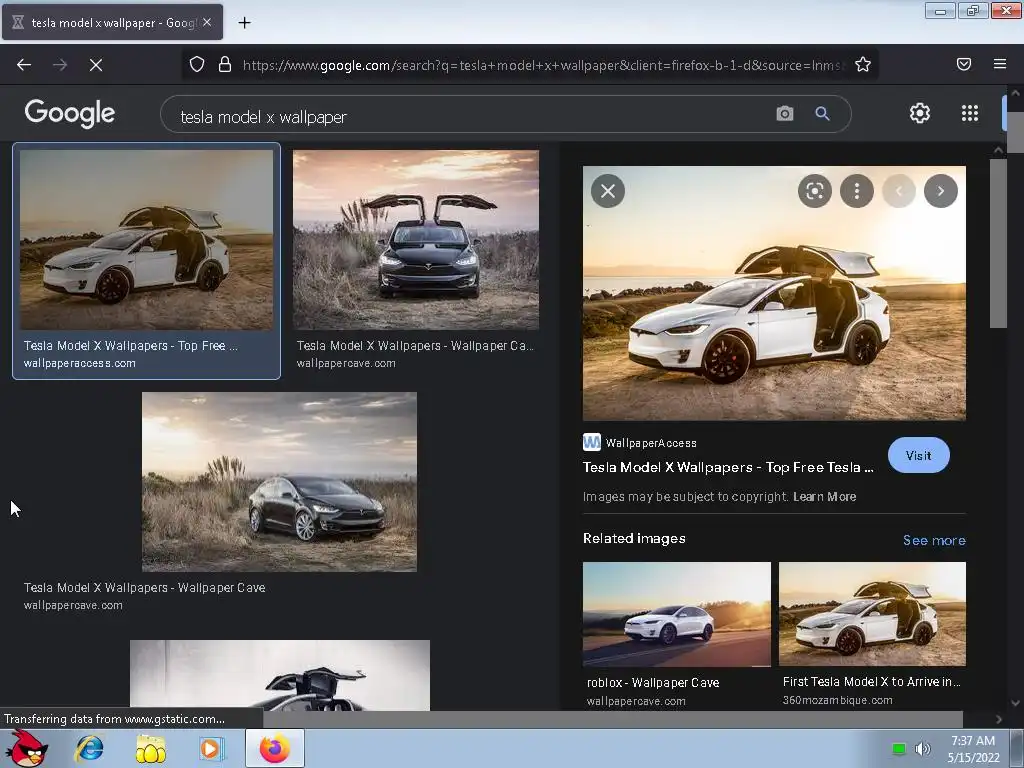
Task: Open the folder icon in taskbar
Action: tap(151, 748)
